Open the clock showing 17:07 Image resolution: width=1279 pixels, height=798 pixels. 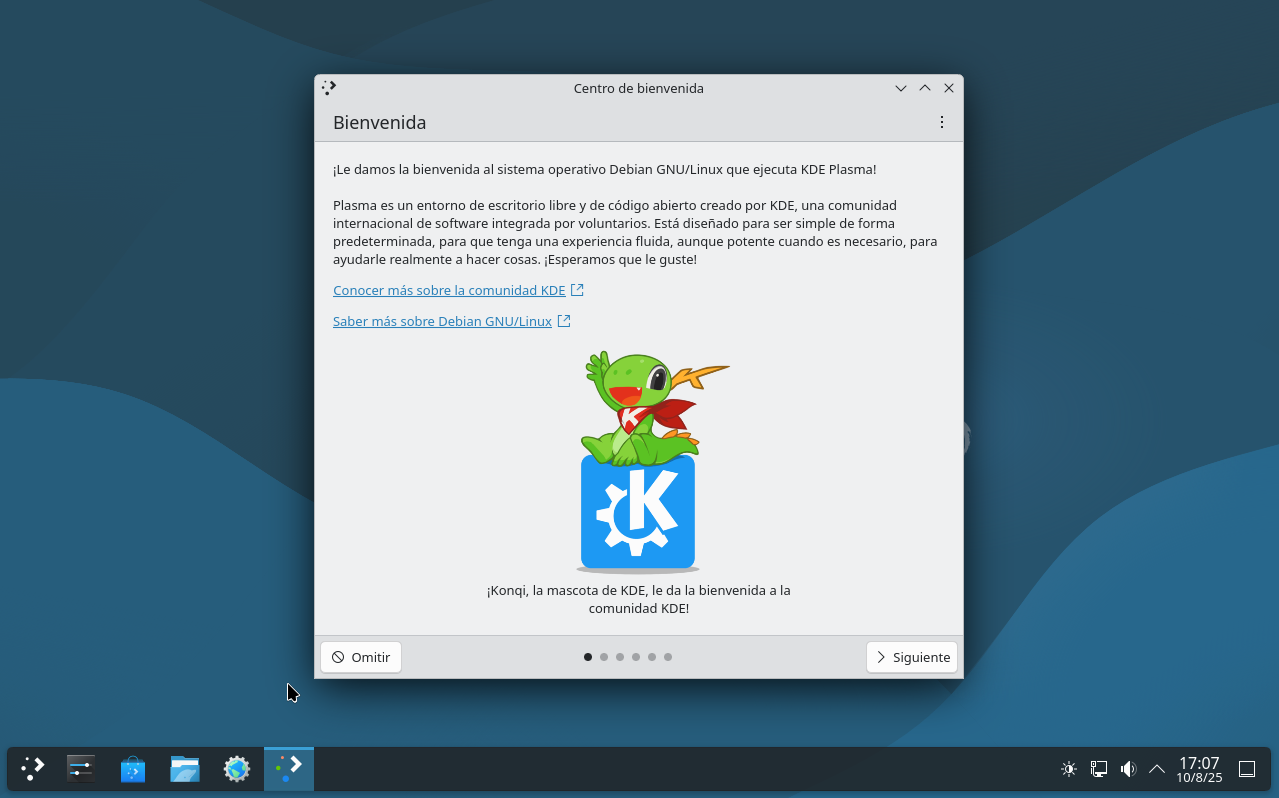click(x=1199, y=769)
